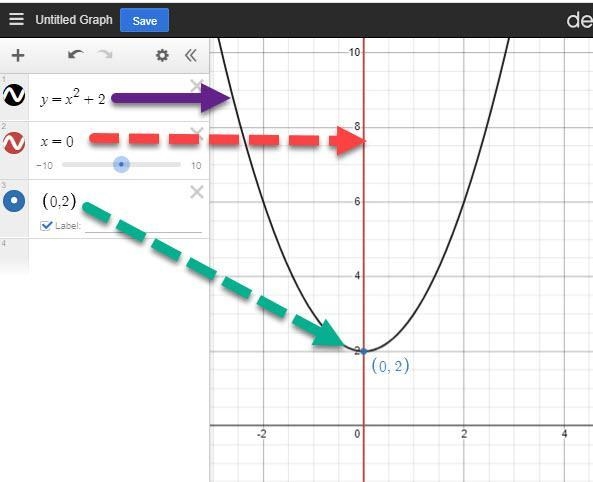The height and width of the screenshot is (482, 593).
Task: Toggle visibility of the red x=0 line
Action: pos(14,143)
